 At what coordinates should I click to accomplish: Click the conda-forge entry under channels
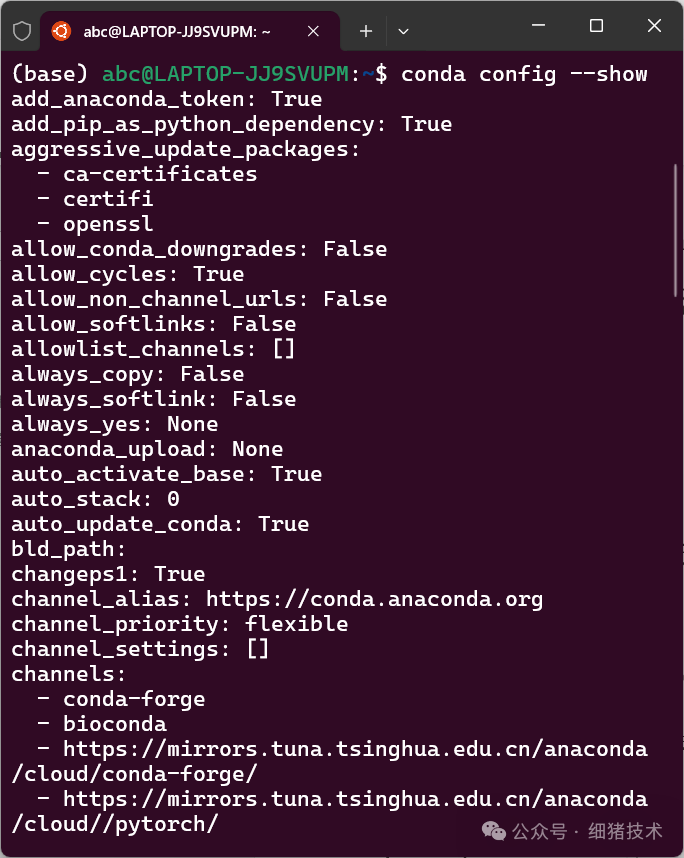[133, 699]
